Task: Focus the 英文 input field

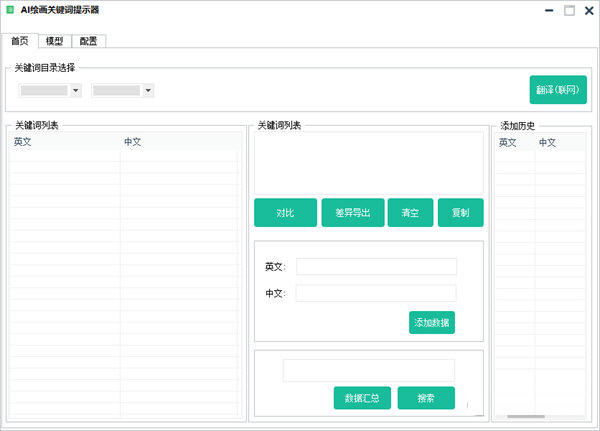Action: click(x=377, y=266)
